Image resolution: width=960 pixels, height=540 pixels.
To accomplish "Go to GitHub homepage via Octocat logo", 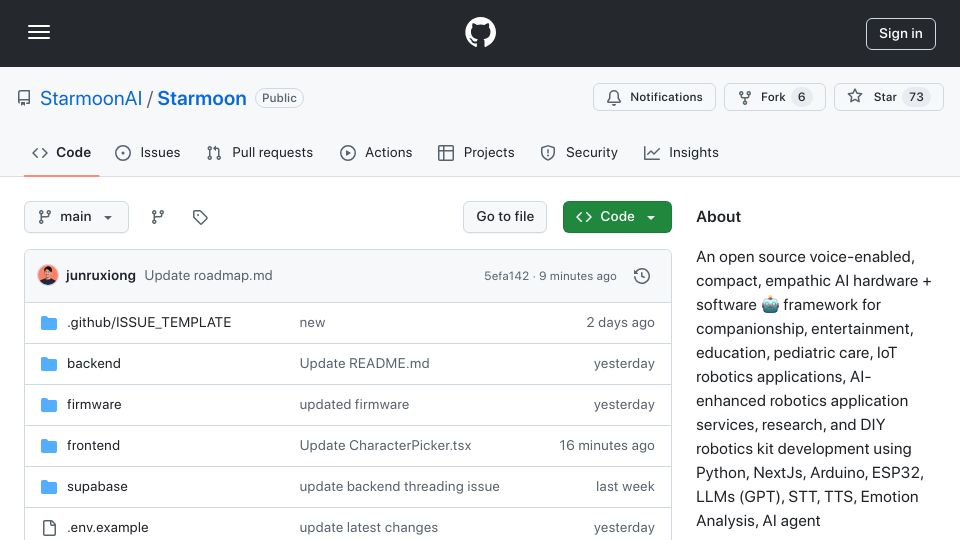I will (x=480, y=32).
